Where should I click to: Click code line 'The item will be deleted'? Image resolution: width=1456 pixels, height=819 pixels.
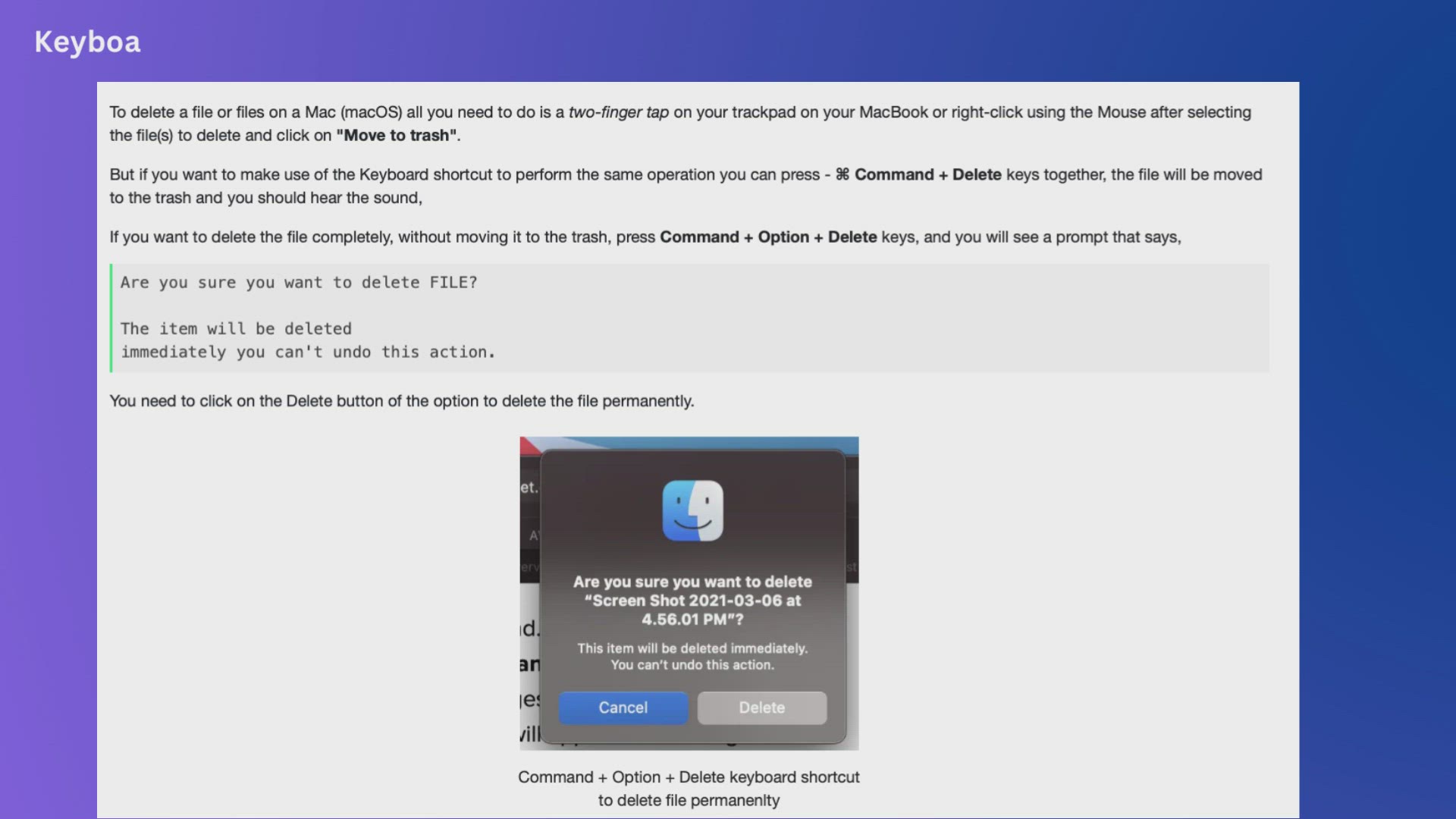(236, 329)
